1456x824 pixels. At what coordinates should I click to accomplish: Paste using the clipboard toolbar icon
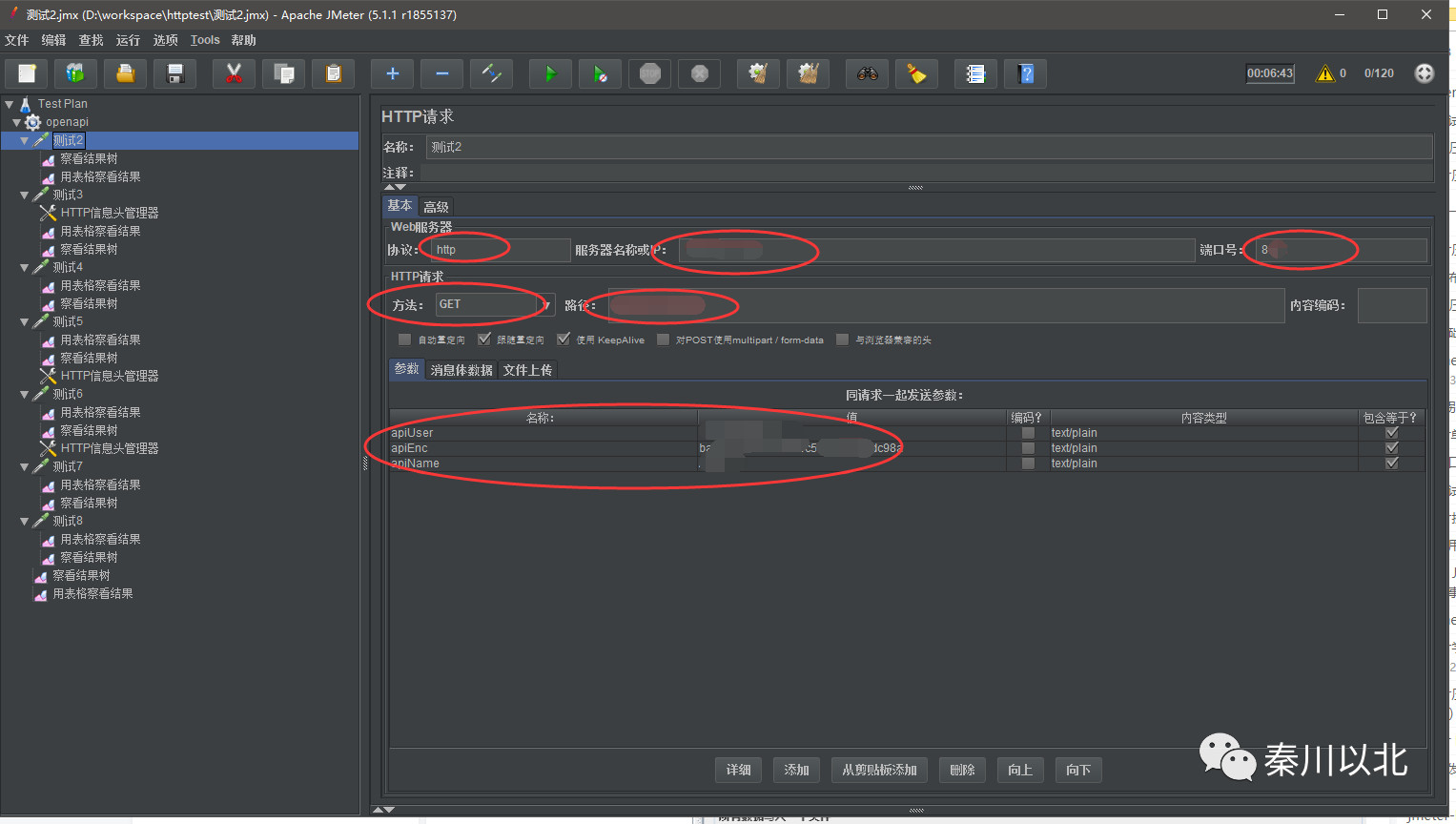point(333,73)
